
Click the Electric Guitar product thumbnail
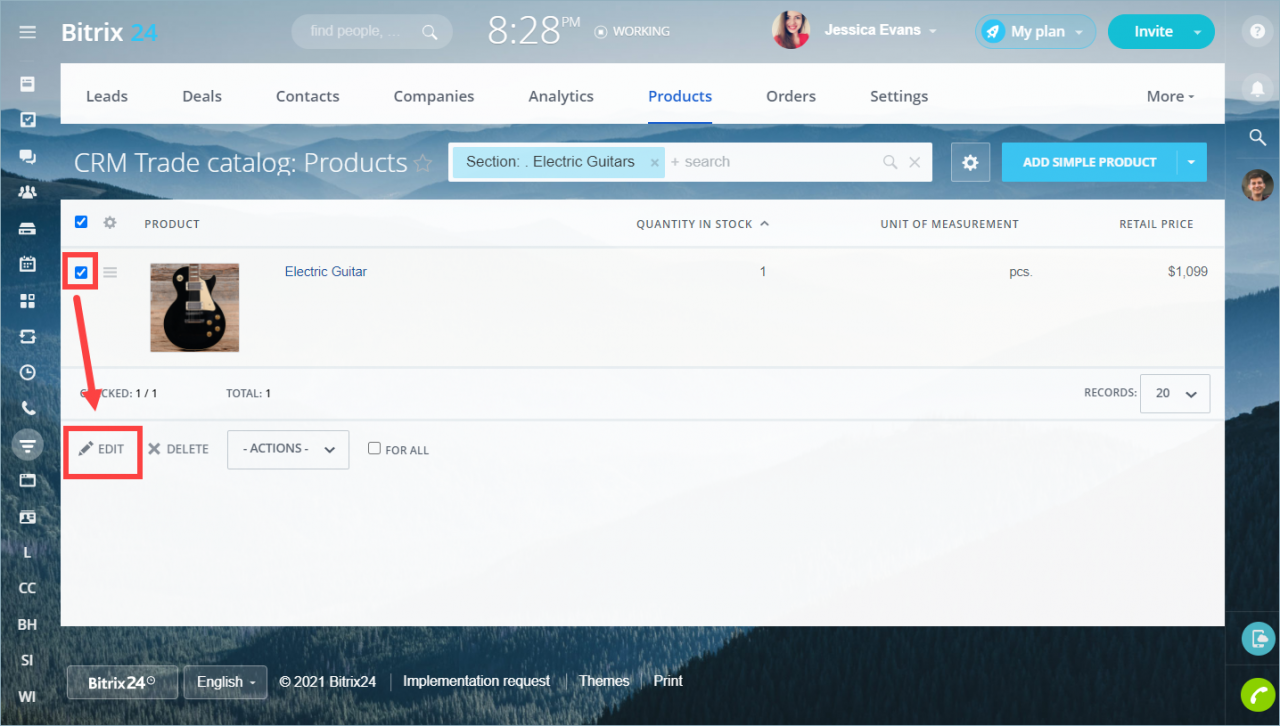point(195,307)
